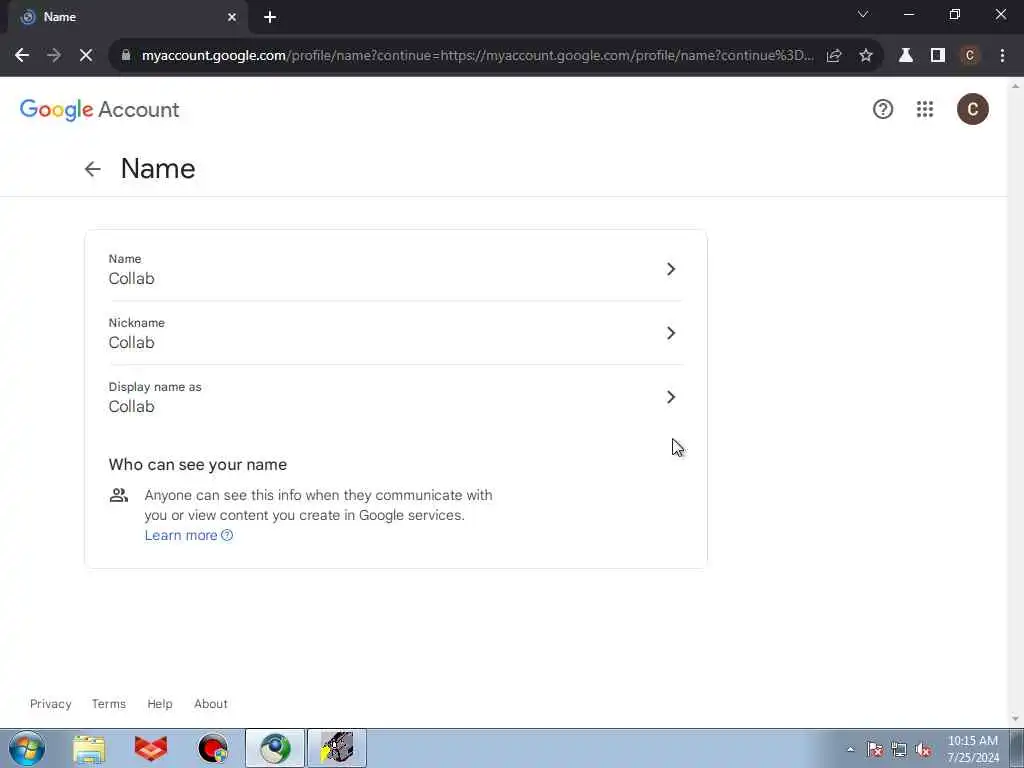Click the network tray icon
Viewport: 1024px width, 768px height.
[x=899, y=750]
